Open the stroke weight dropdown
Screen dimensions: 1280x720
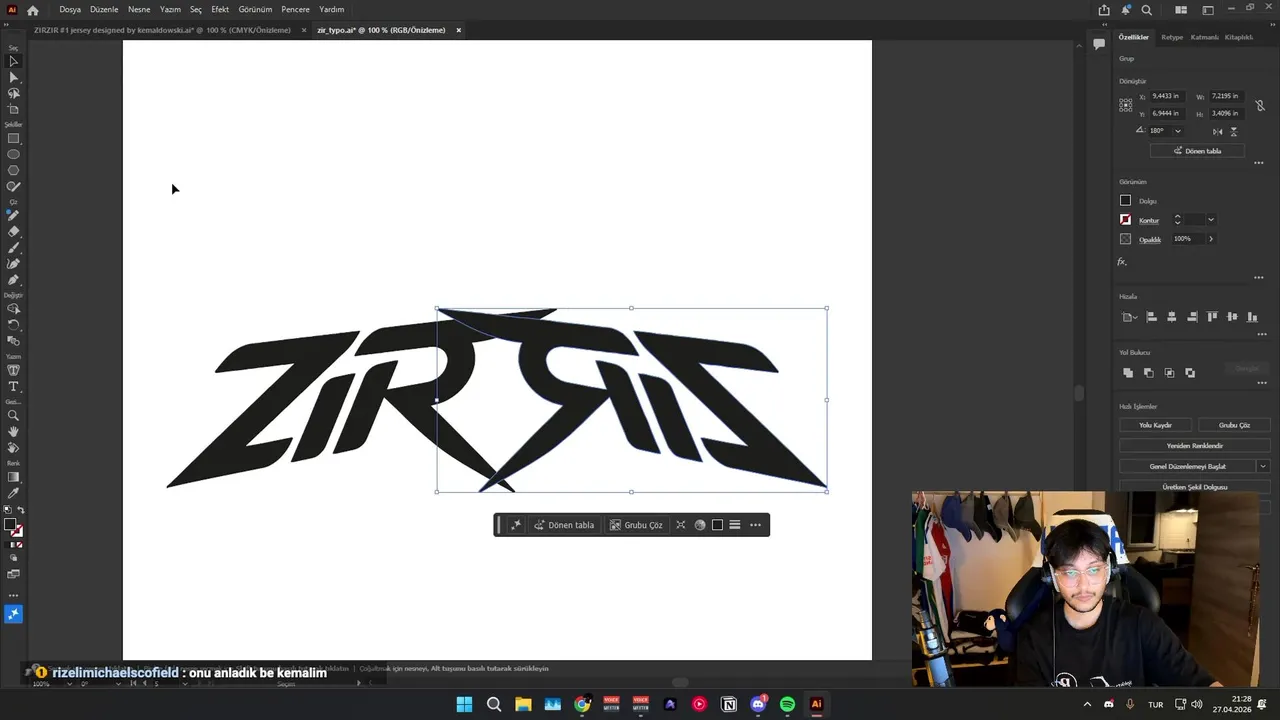(1211, 220)
